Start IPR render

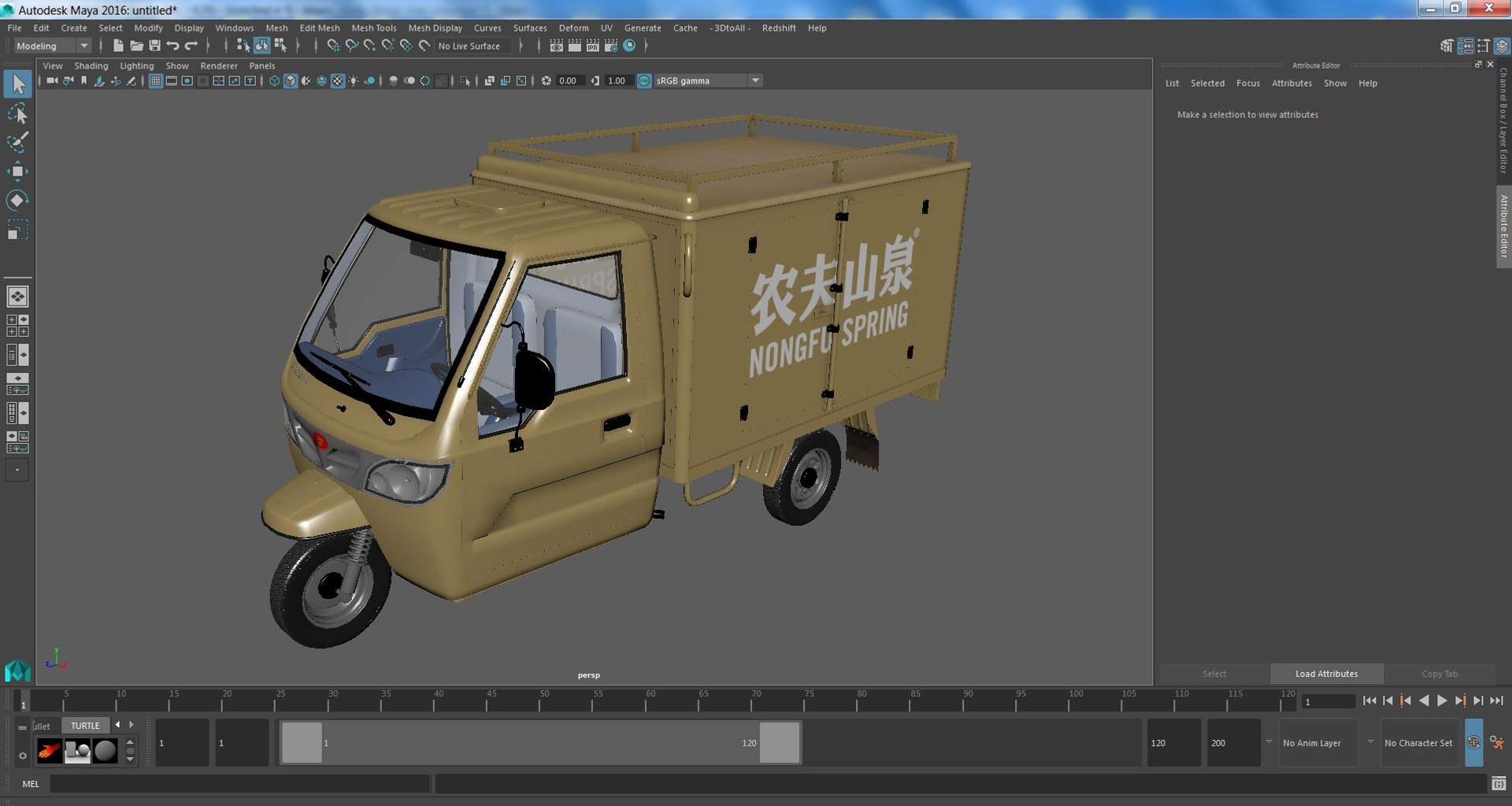pos(592,46)
